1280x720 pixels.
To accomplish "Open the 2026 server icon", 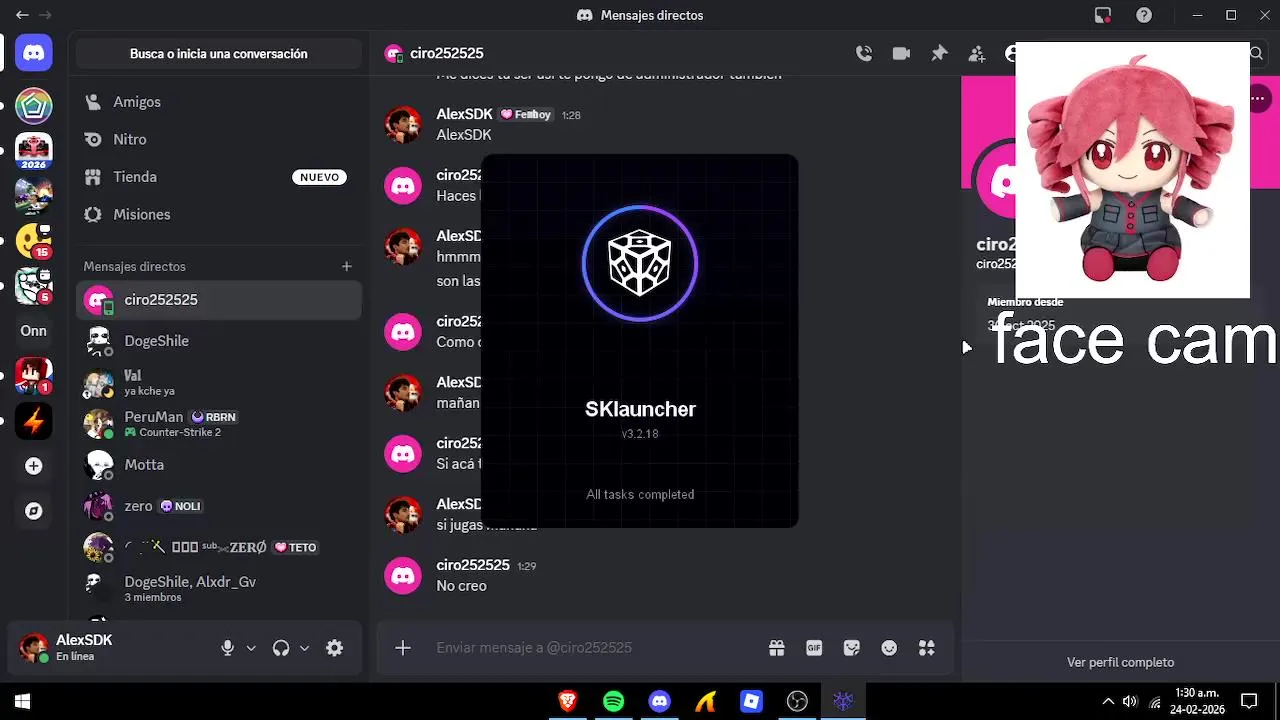I will (x=34, y=151).
